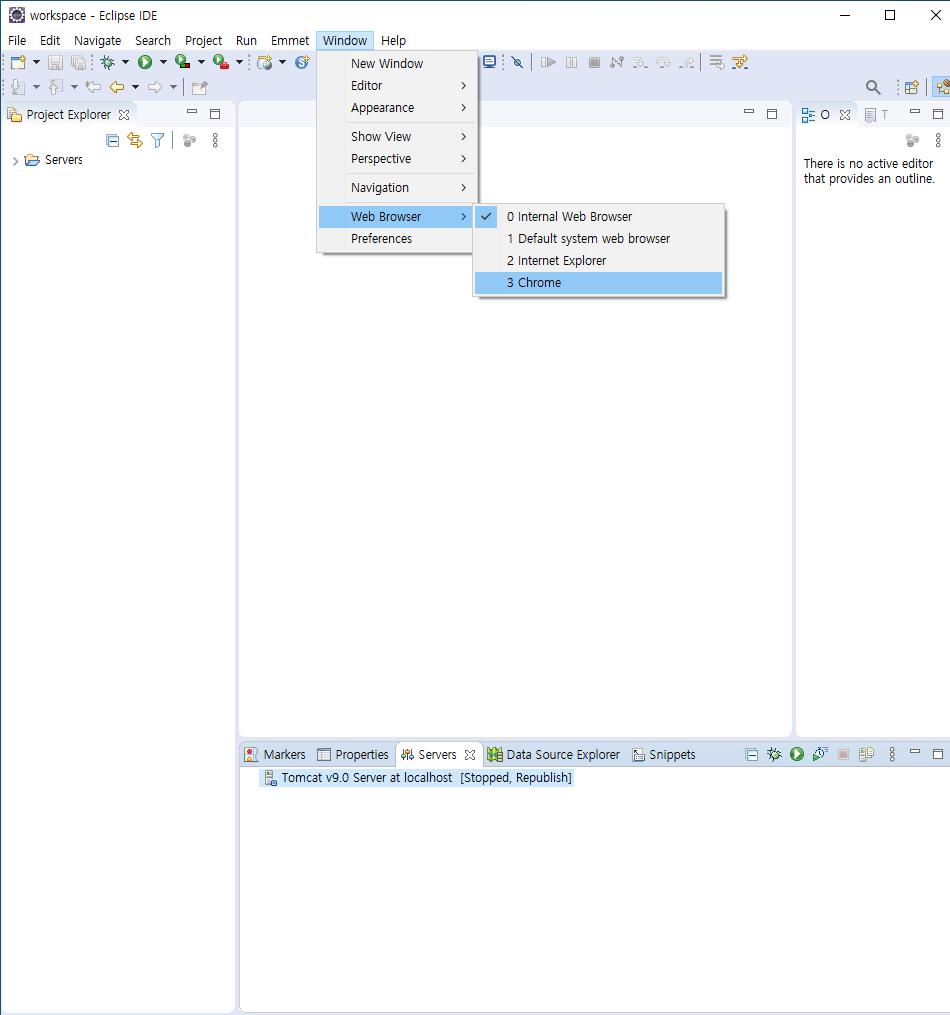Click the Publish to server icon
This screenshot has width=950, height=1015.
coord(866,754)
